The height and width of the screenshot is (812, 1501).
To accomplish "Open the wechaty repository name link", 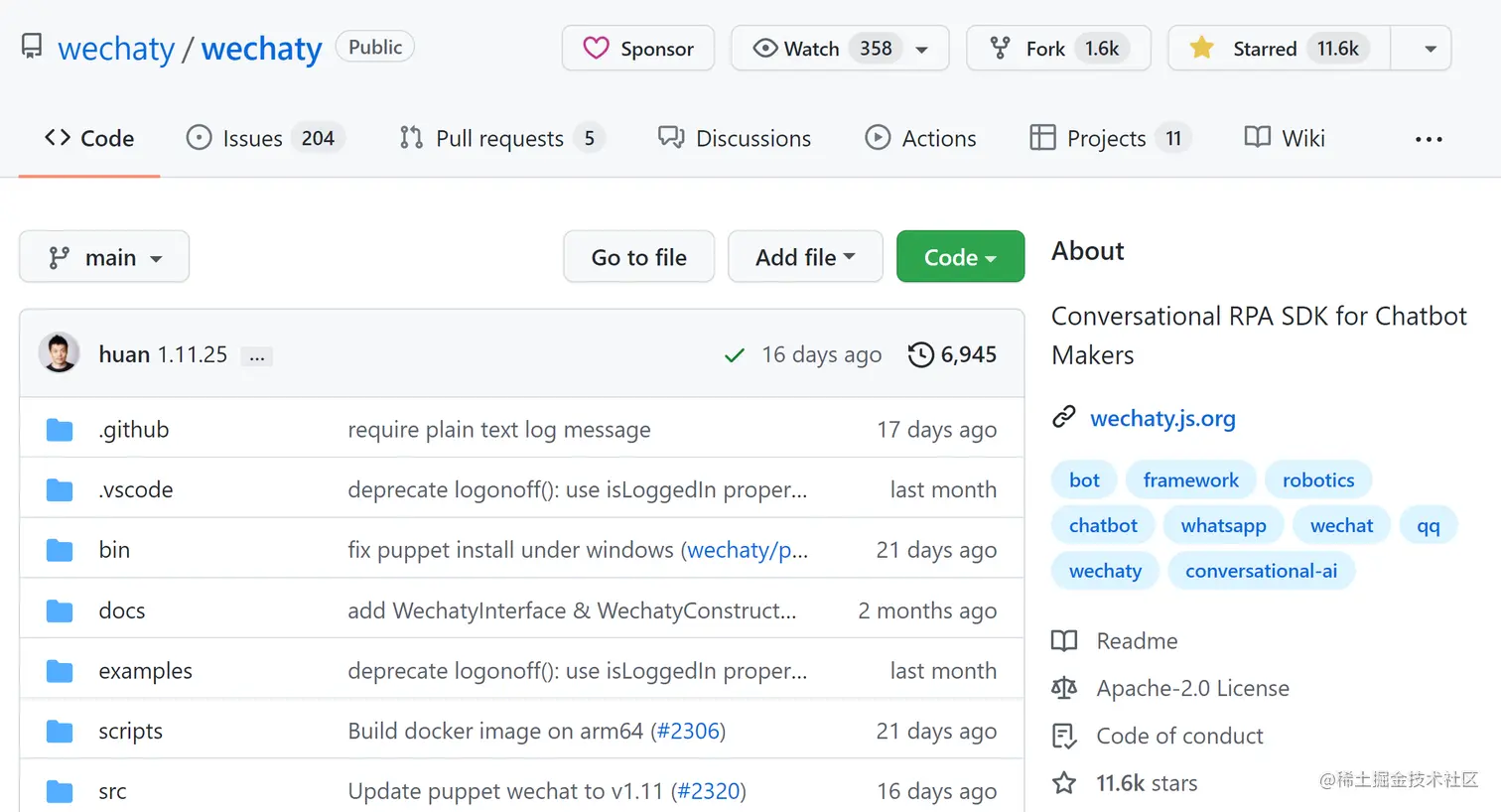I will pyautogui.click(x=261, y=49).
